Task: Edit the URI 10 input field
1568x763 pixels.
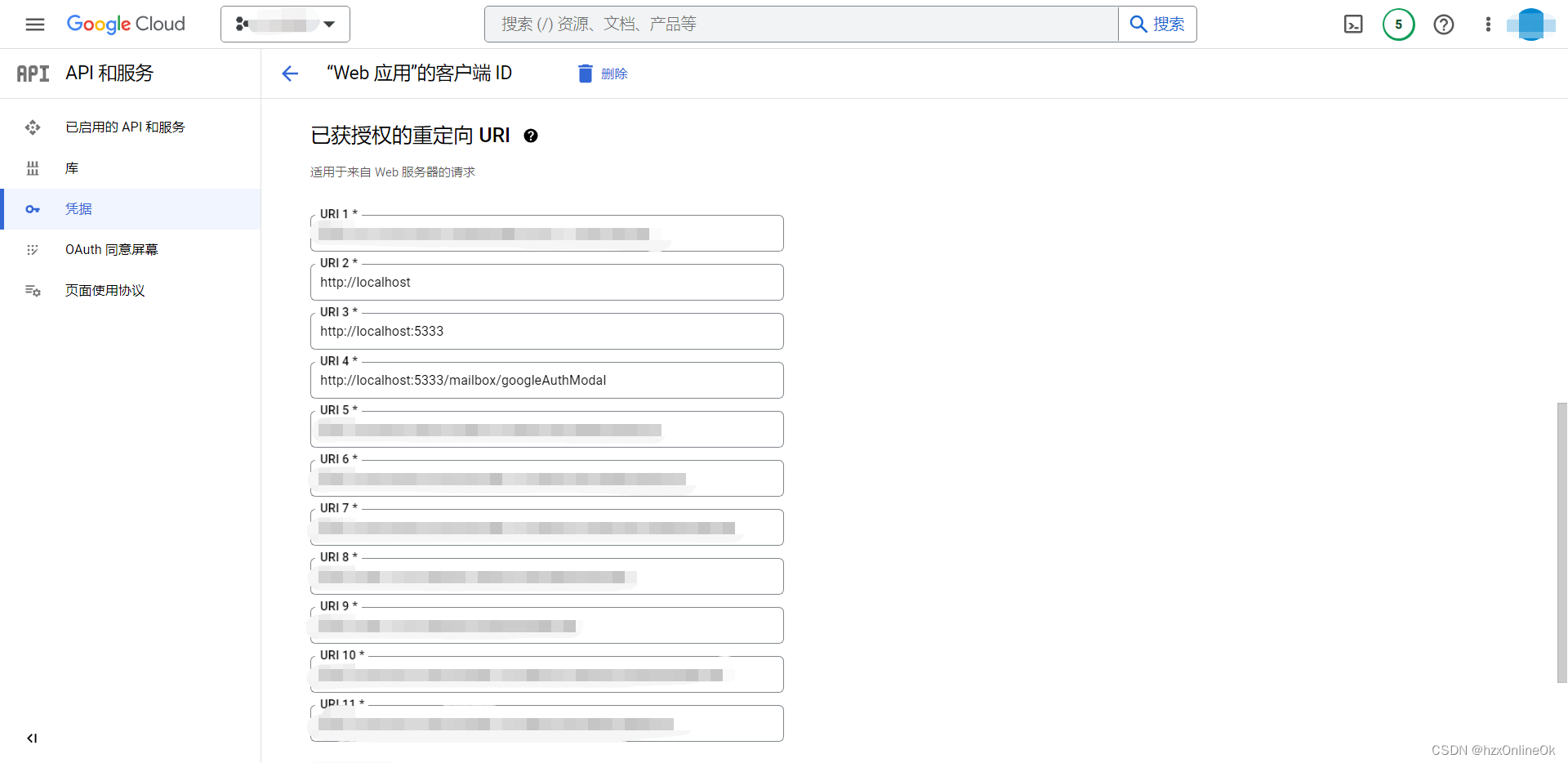Action: [547, 675]
